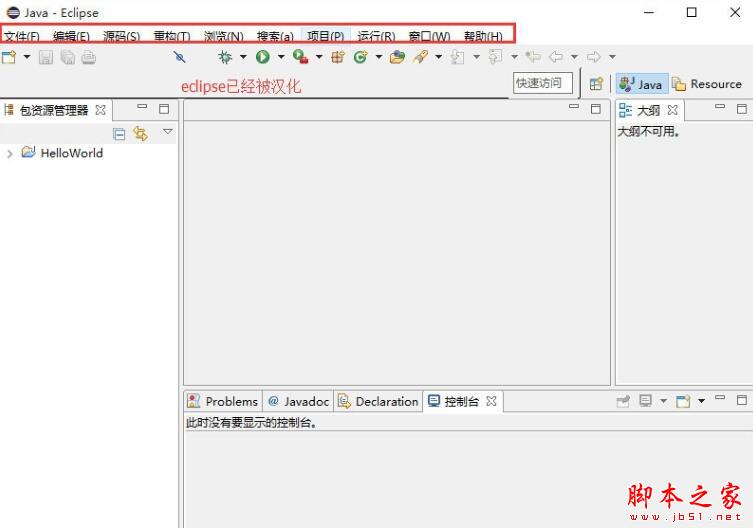Switch to the Javadoc tab
Viewport: 753px width, 528px height.
click(x=298, y=401)
